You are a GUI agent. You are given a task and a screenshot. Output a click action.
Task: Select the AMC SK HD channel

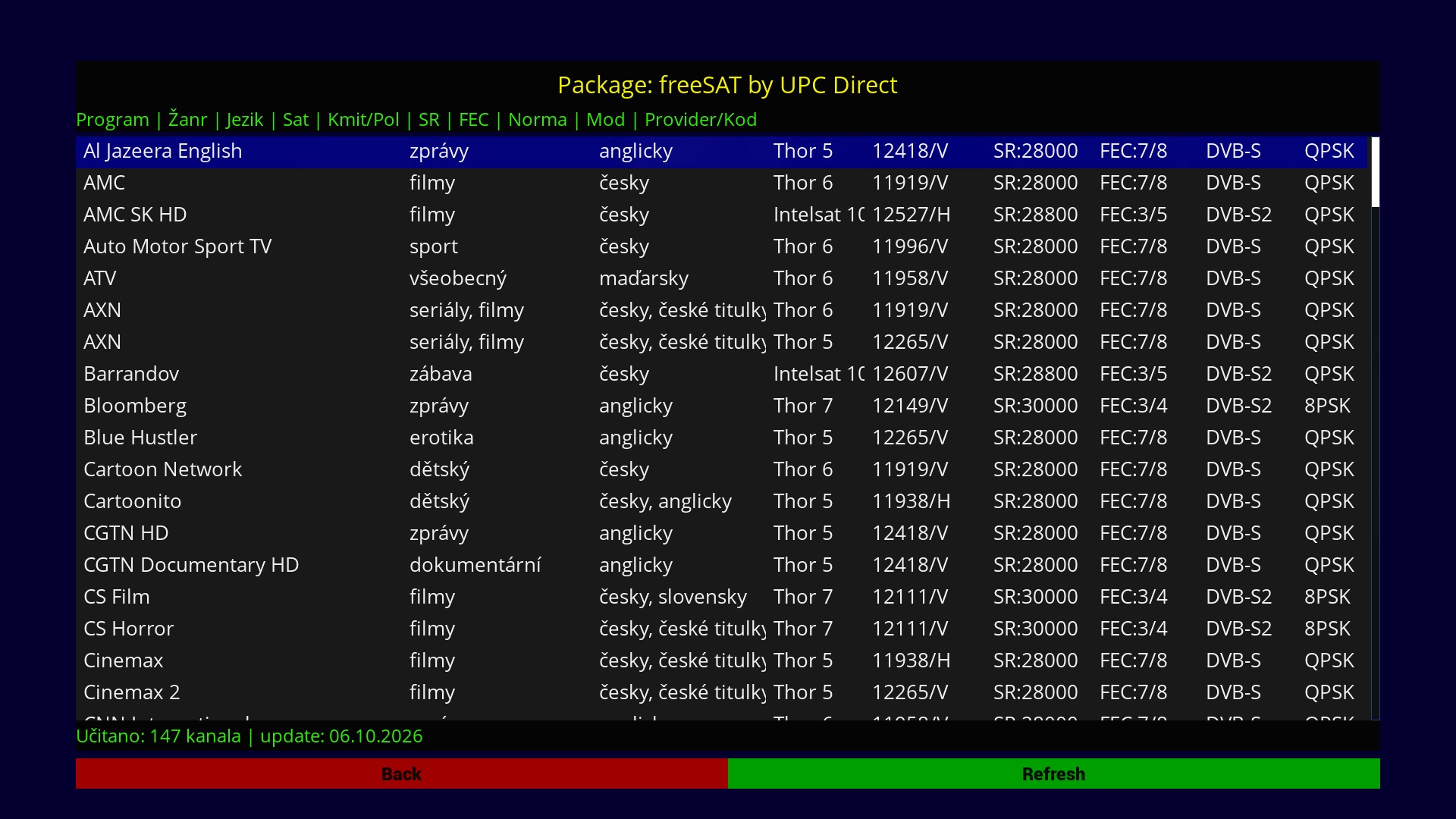point(721,215)
